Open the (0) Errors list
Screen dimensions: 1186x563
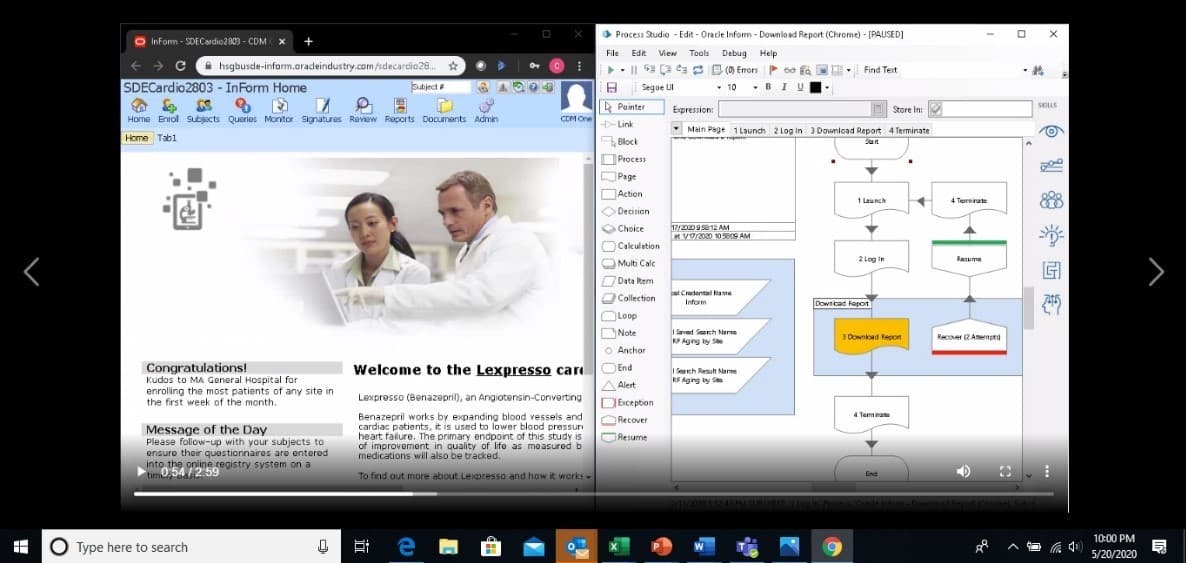[x=736, y=70]
